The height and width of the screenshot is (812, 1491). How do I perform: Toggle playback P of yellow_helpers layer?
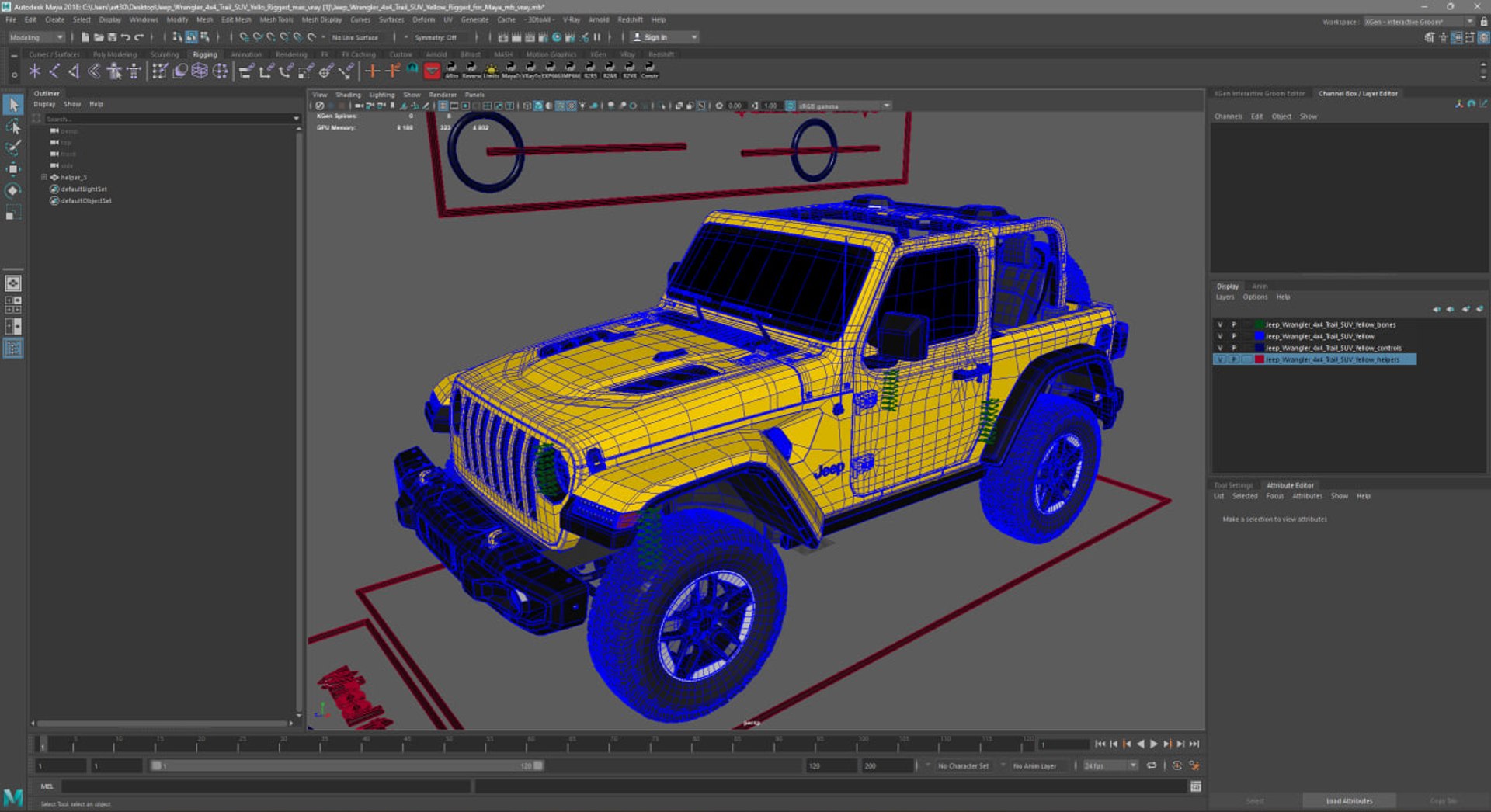[x=1234, y=359]
